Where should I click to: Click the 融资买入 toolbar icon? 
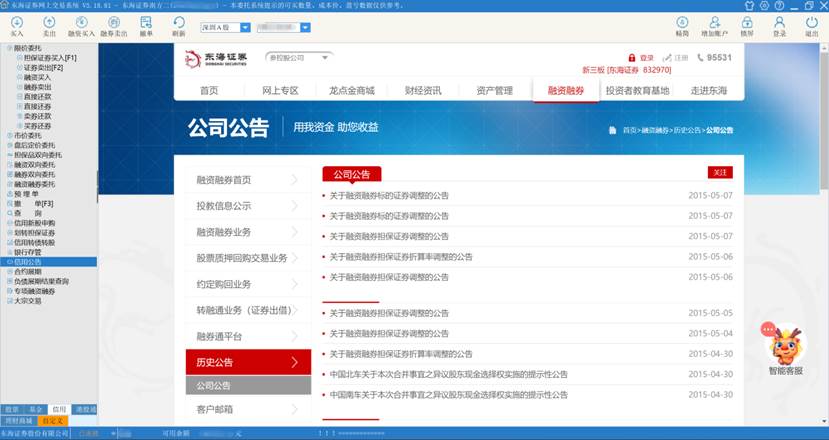(x=81, y=26)
